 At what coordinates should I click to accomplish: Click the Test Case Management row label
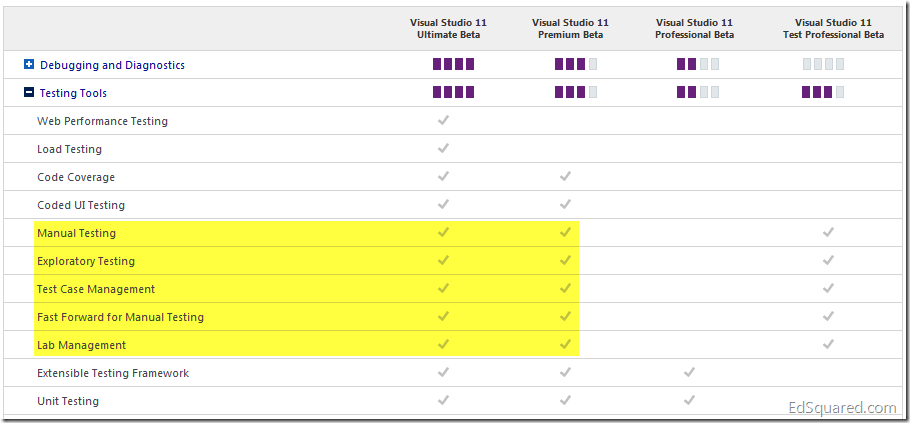tap(96, 289)
